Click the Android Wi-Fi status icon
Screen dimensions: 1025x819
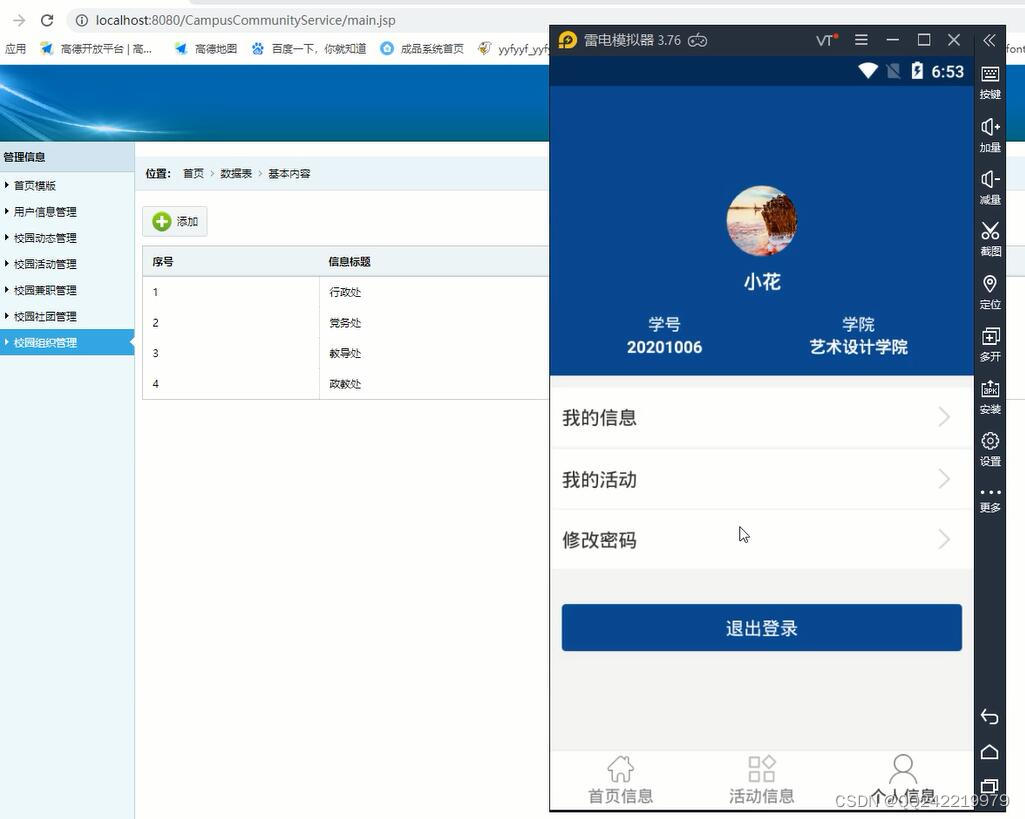[x=868, y=71]
